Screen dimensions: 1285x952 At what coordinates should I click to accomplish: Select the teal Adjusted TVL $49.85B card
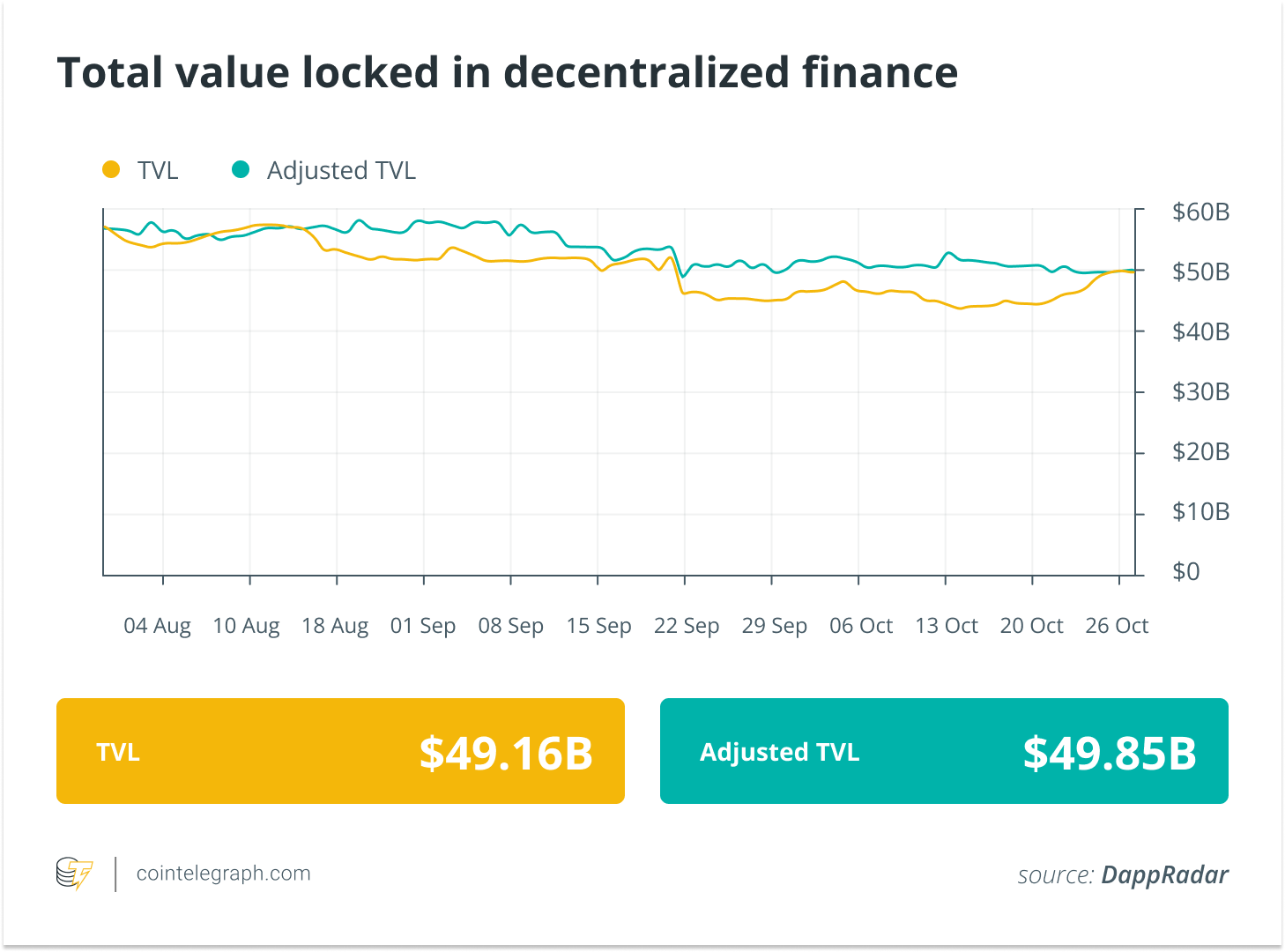click(x=944, y=751)
